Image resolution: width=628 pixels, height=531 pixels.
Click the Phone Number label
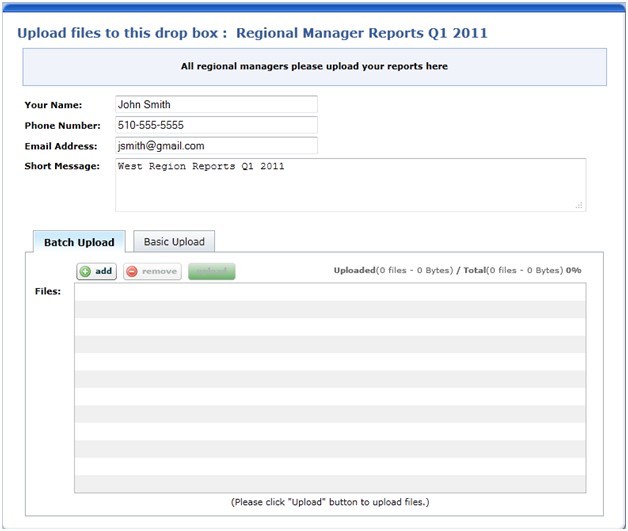(x=62, y=126)
